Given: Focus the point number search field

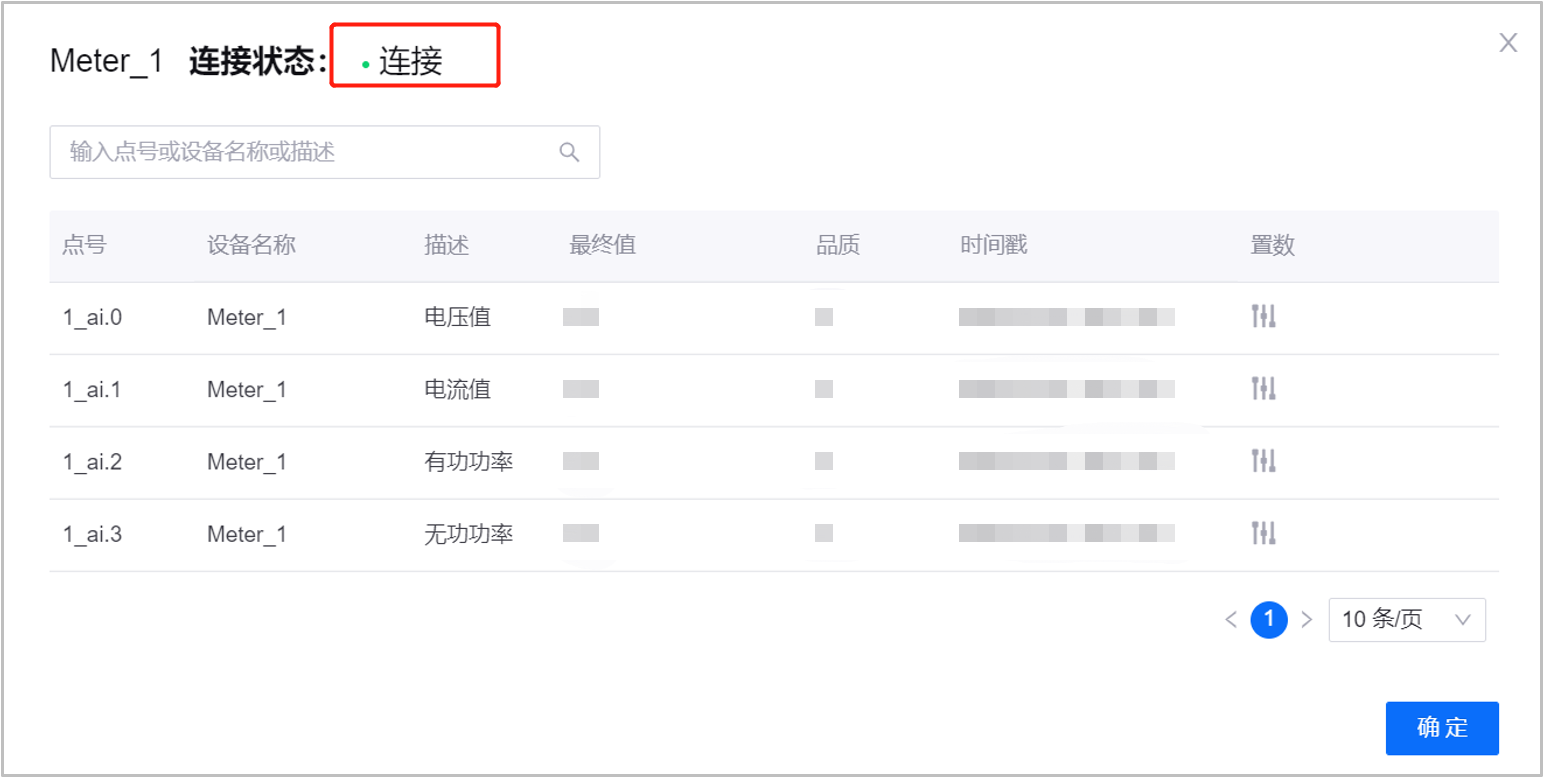Looking at the screenshot, I should pos(324,152).
